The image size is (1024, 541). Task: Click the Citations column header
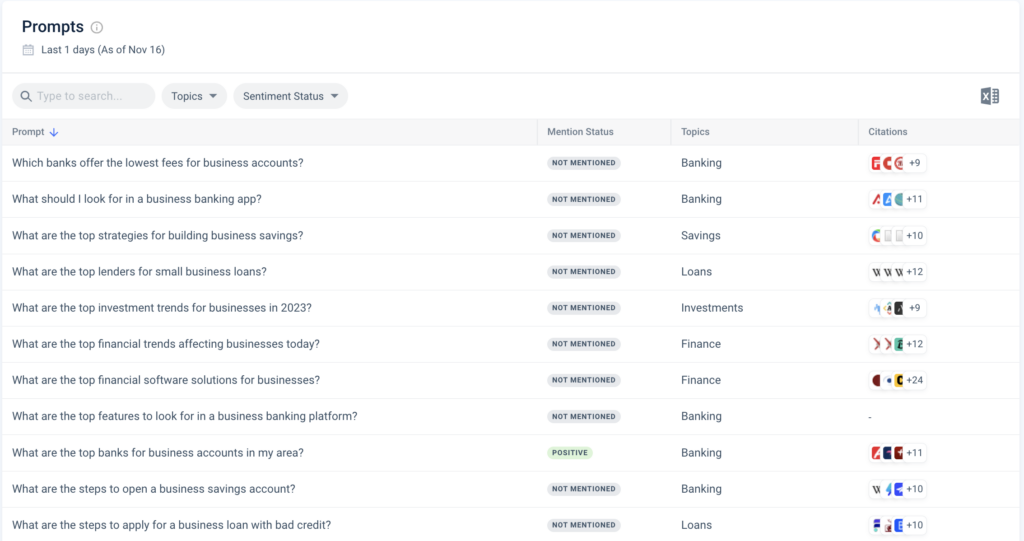(x=888, y=132)
